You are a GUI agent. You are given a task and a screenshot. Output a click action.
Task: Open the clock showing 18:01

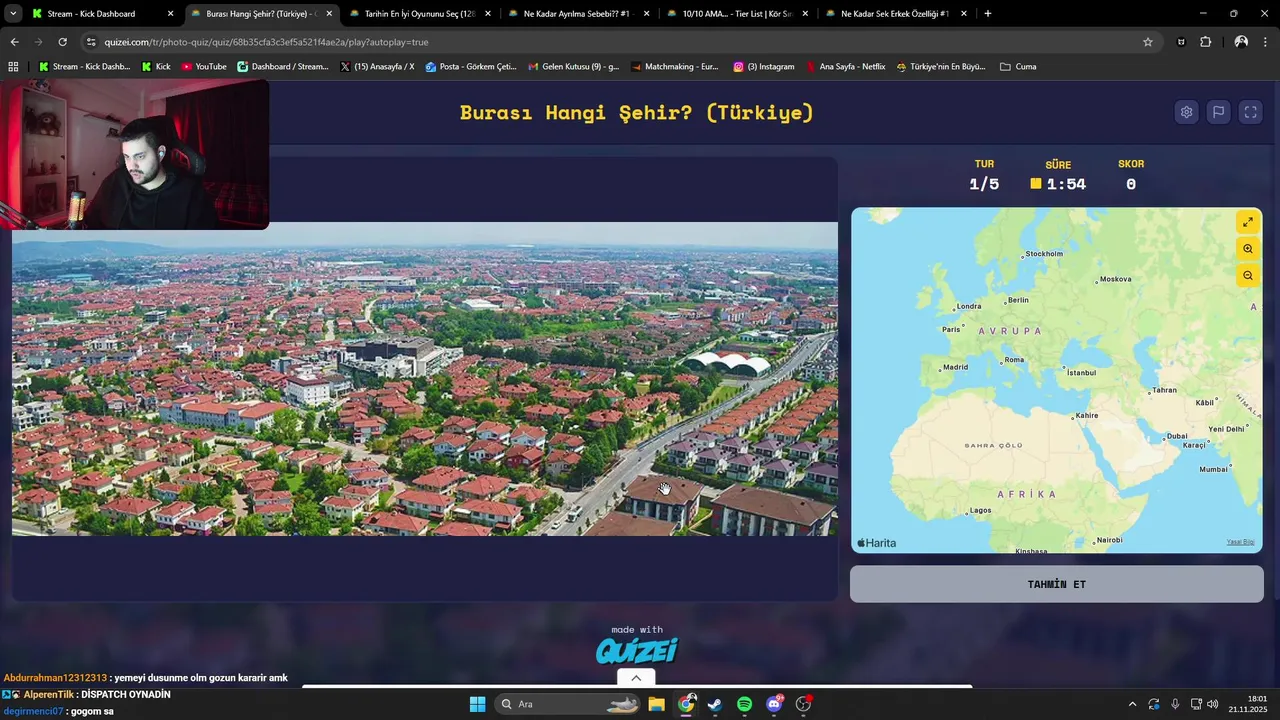[x=1249, y=704]
